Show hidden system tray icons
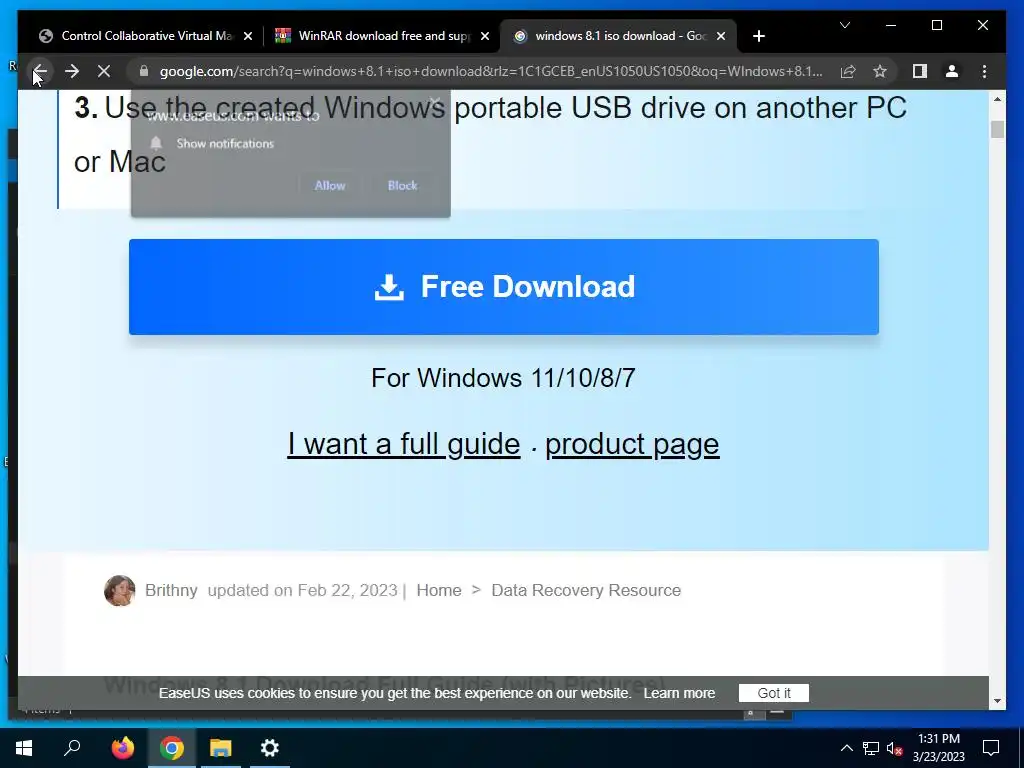This screenshot has width=1024, height=768. click(x=846, y=748)
